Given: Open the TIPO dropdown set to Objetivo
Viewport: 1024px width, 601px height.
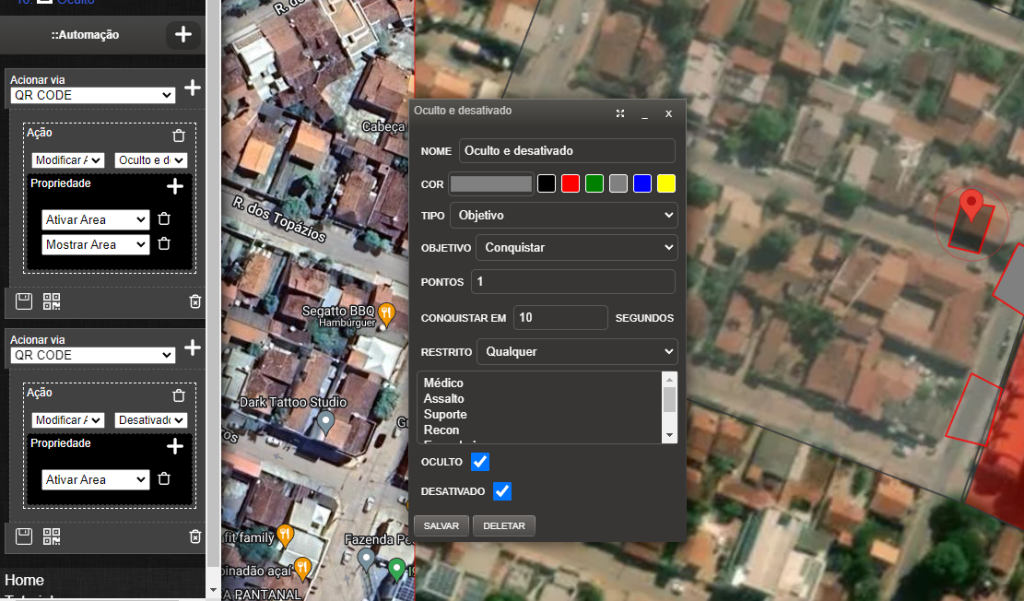Looking at the screenshot, I should tap(563, 215).
